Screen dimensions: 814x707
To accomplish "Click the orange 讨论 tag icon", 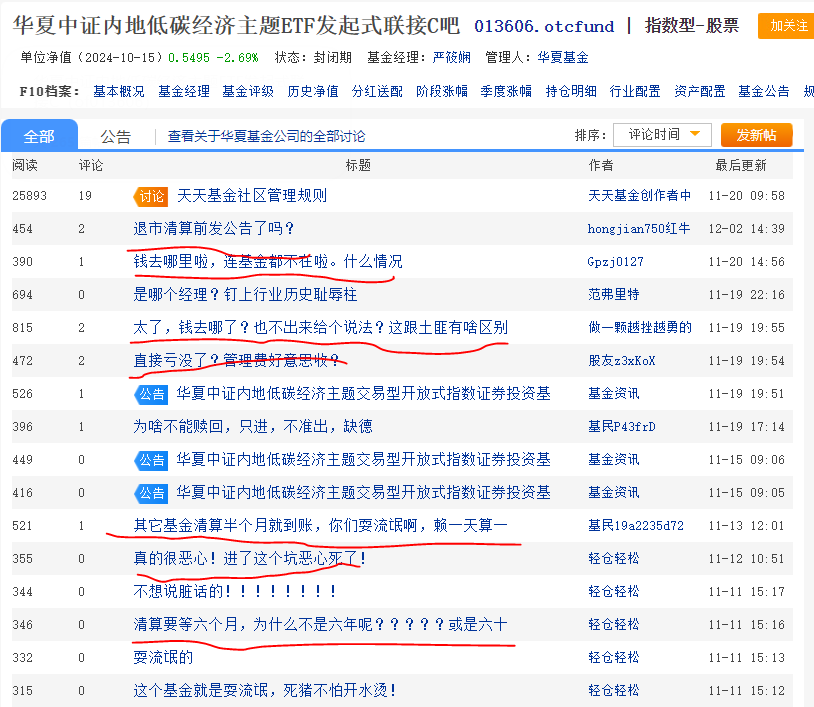I will 150,196.
